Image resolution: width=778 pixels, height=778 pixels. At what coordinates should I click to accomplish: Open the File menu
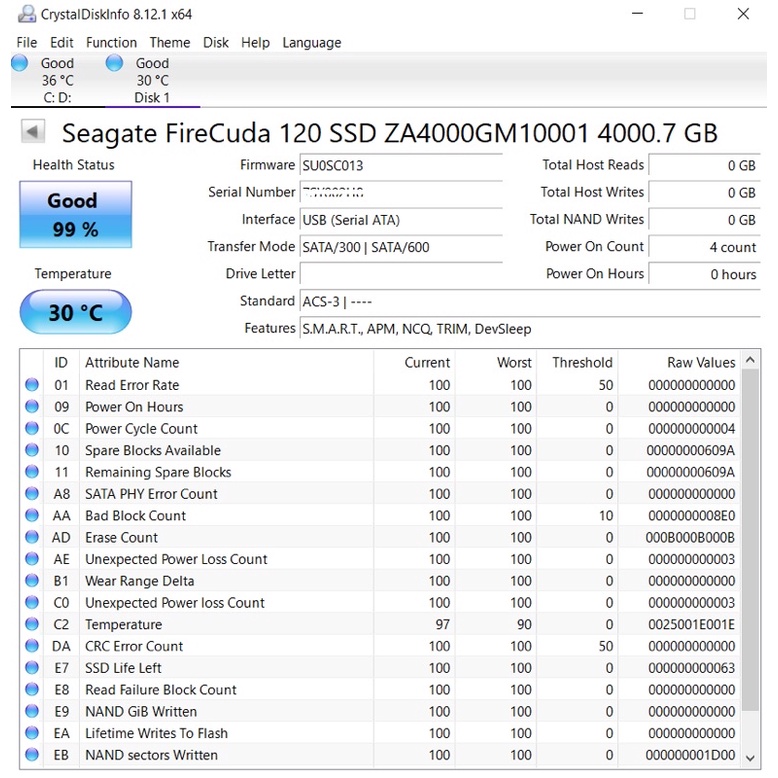26,43
